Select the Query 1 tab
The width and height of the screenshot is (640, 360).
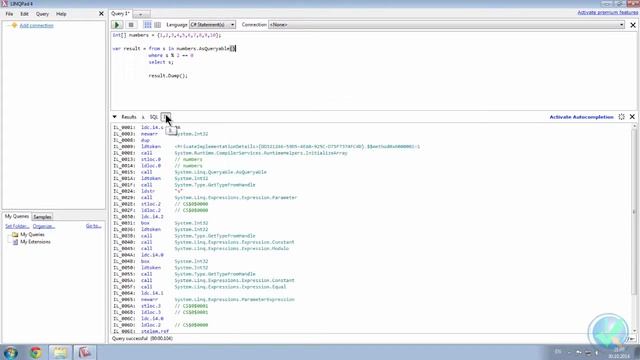[x=120, y=13]
